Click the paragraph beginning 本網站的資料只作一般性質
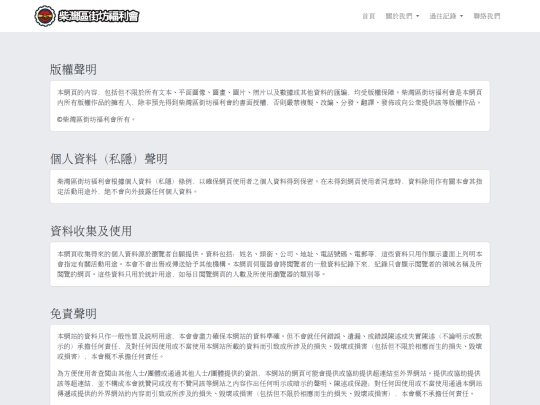Image resolution: width=540 pixels, height=405 pixels. click(x=270, y=346)
